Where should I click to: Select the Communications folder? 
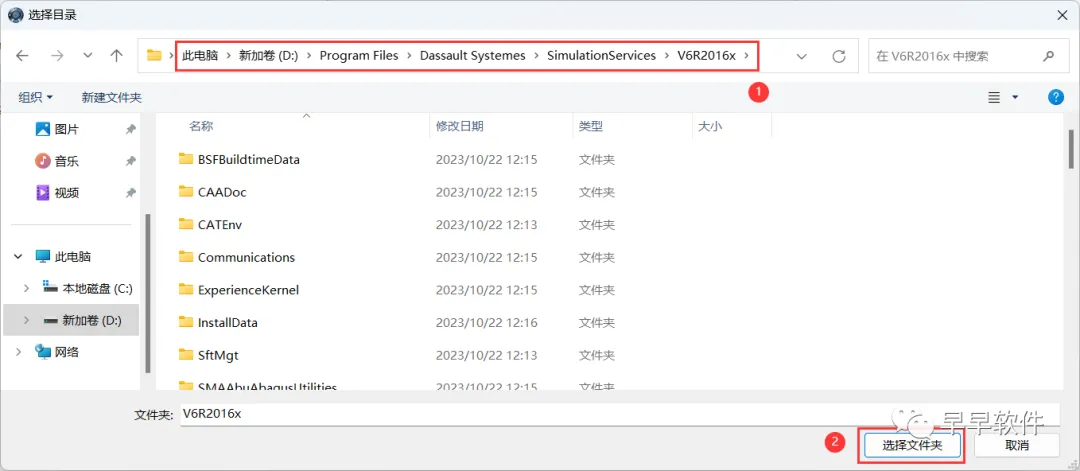pos(246,258)
